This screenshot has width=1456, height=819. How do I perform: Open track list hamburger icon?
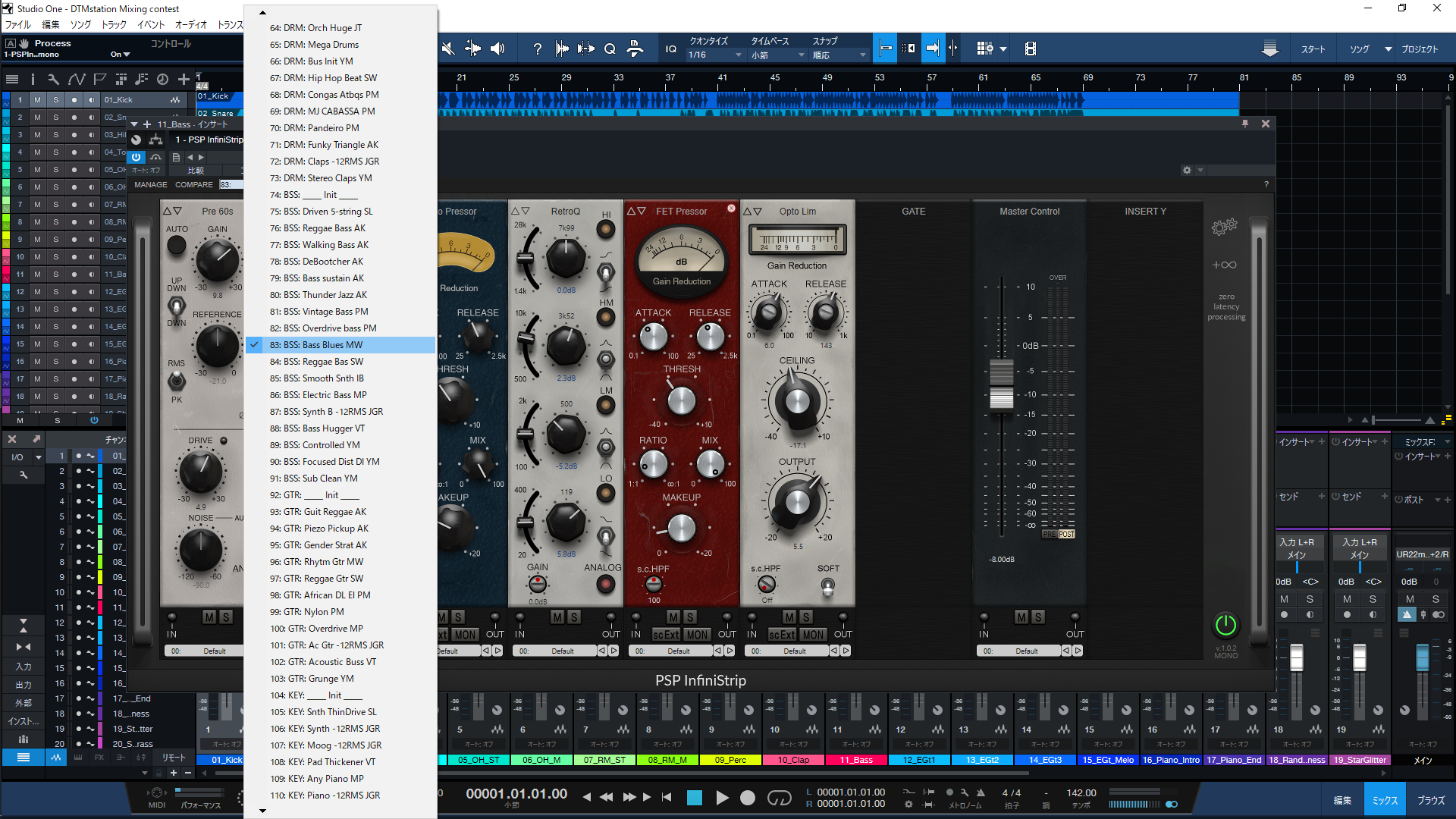pyautogui.click(x=12, y=79)
